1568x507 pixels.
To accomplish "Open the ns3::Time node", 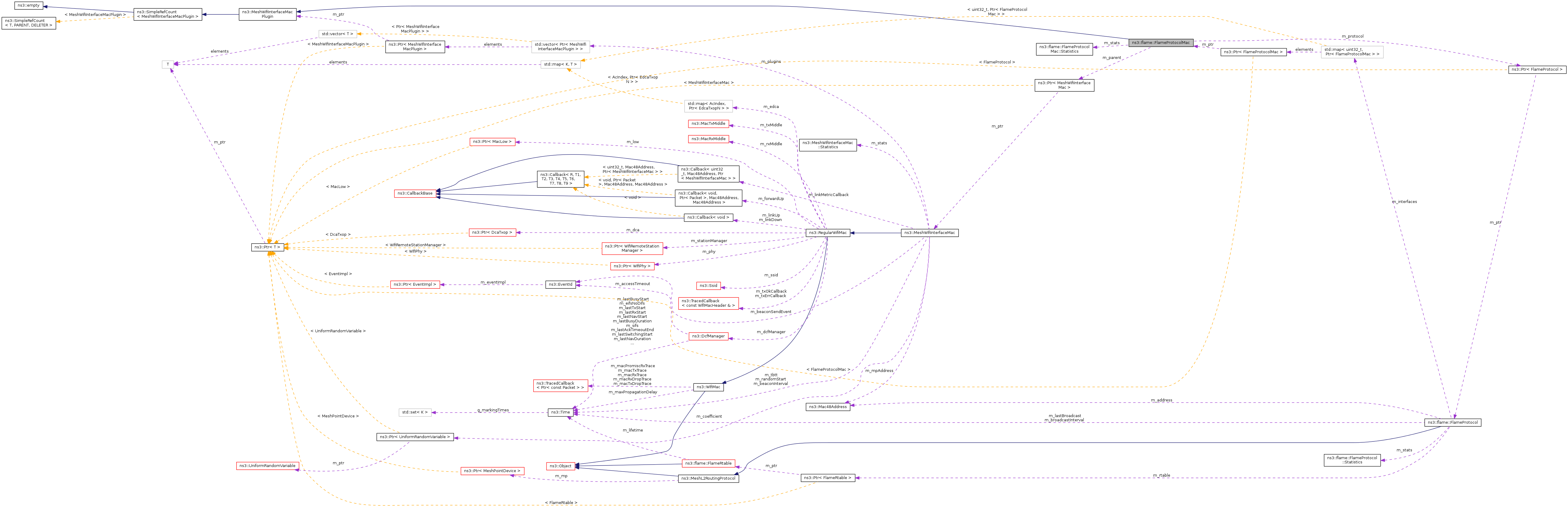I will click(560, 412).
